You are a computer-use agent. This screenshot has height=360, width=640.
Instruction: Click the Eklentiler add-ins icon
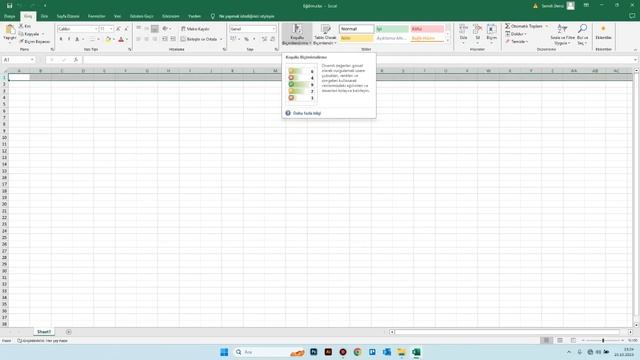(603, 29)
